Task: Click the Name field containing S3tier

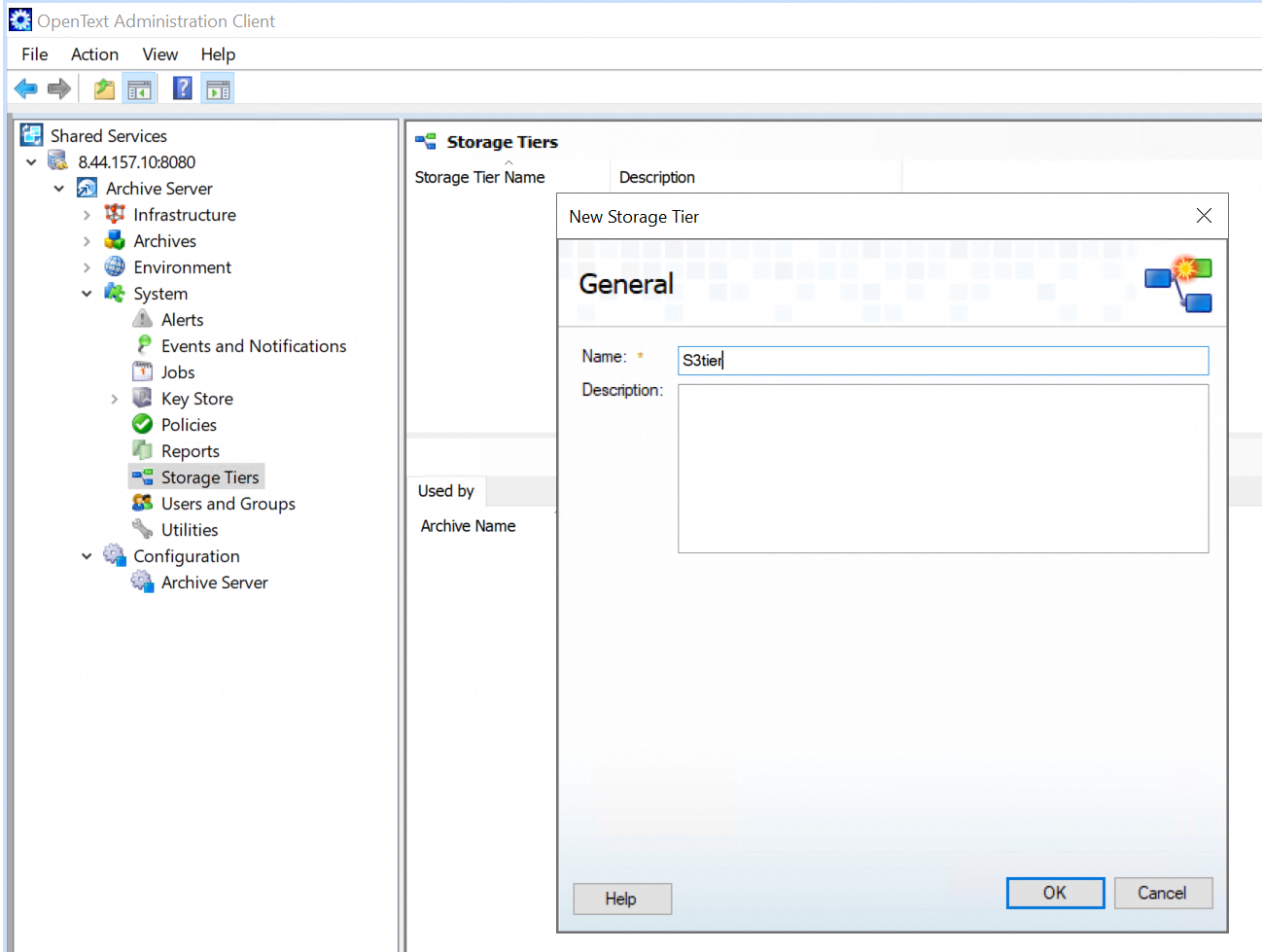Action: (943, 361)
